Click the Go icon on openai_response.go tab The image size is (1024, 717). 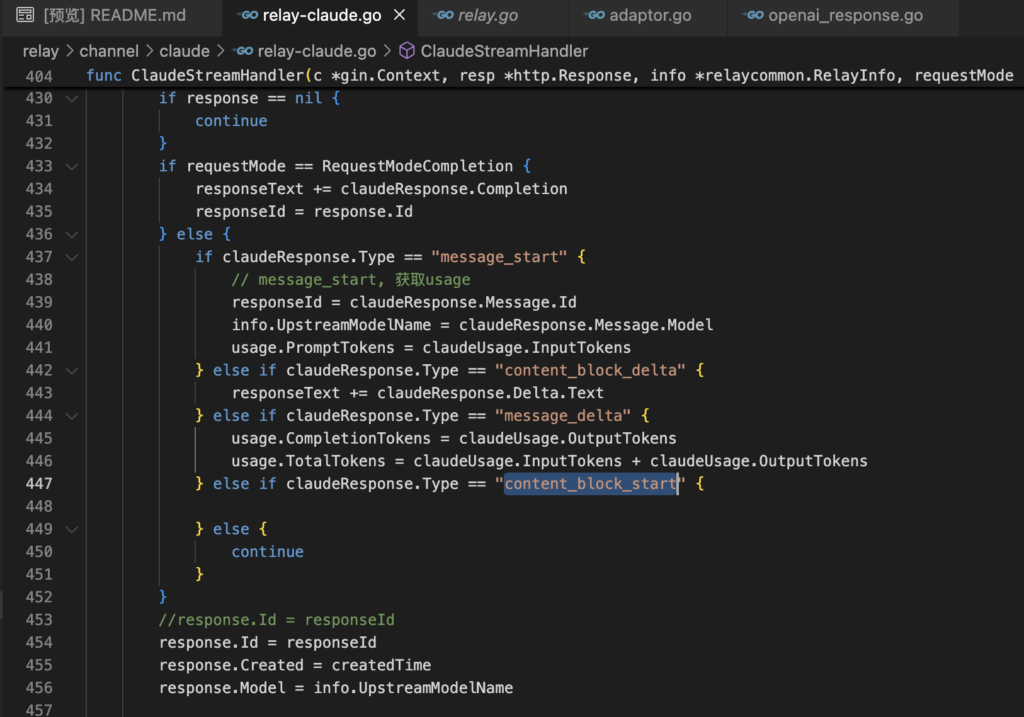coord(753,15)
